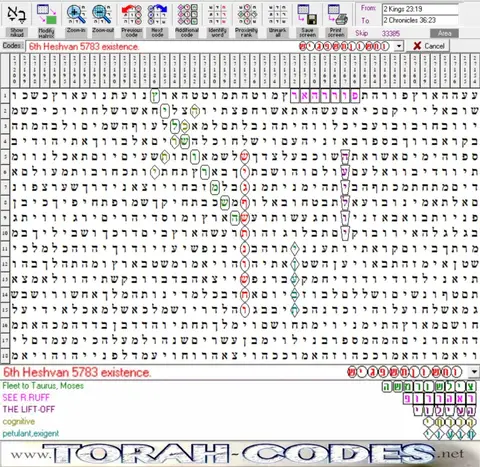The height and width of the screenshot is (467, 480).
Task: Click the Show nikud icon
Action: [x=17, y=14]
